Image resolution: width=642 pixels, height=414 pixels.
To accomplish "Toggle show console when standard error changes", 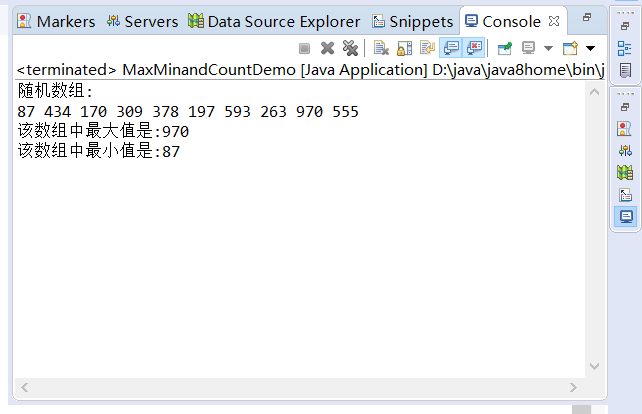I will tap(474, 48).
